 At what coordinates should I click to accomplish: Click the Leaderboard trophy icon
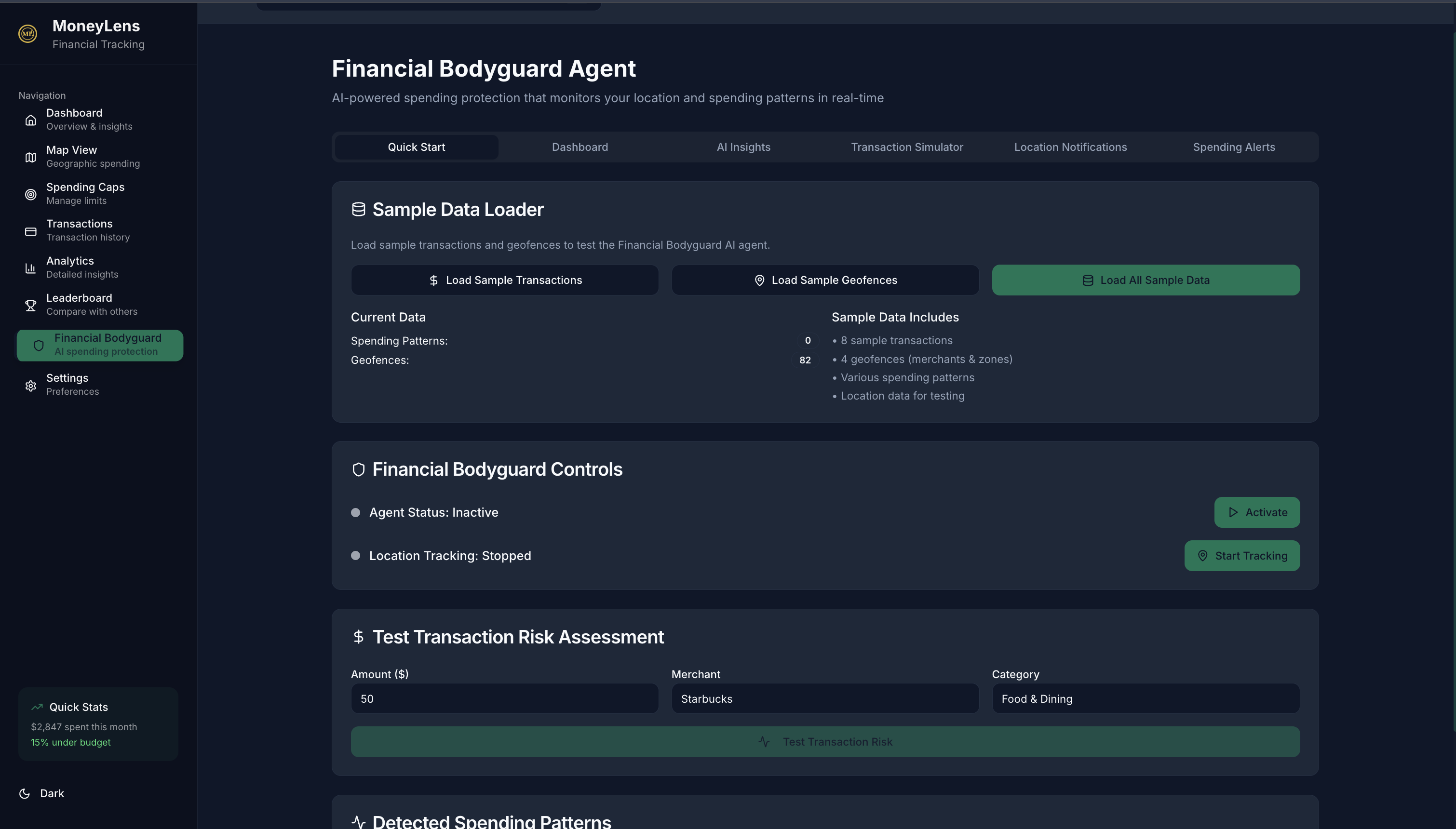point(31,305)
